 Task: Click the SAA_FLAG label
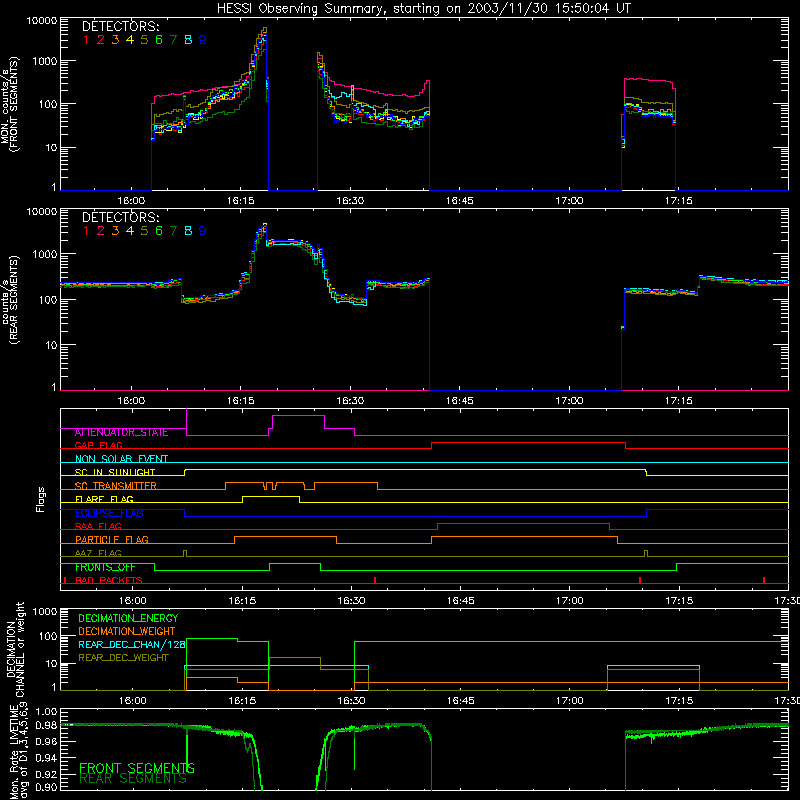[x=98, y=526]
